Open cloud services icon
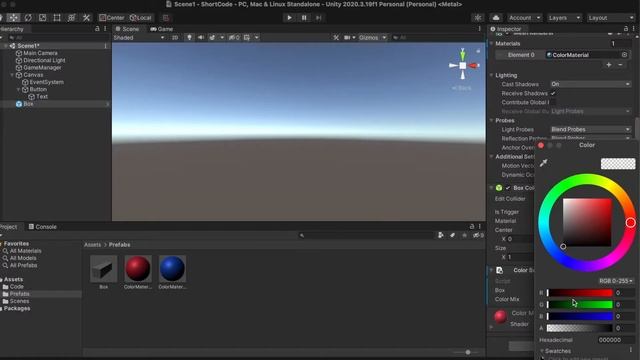The image size is (640, 360). [496, 18]
